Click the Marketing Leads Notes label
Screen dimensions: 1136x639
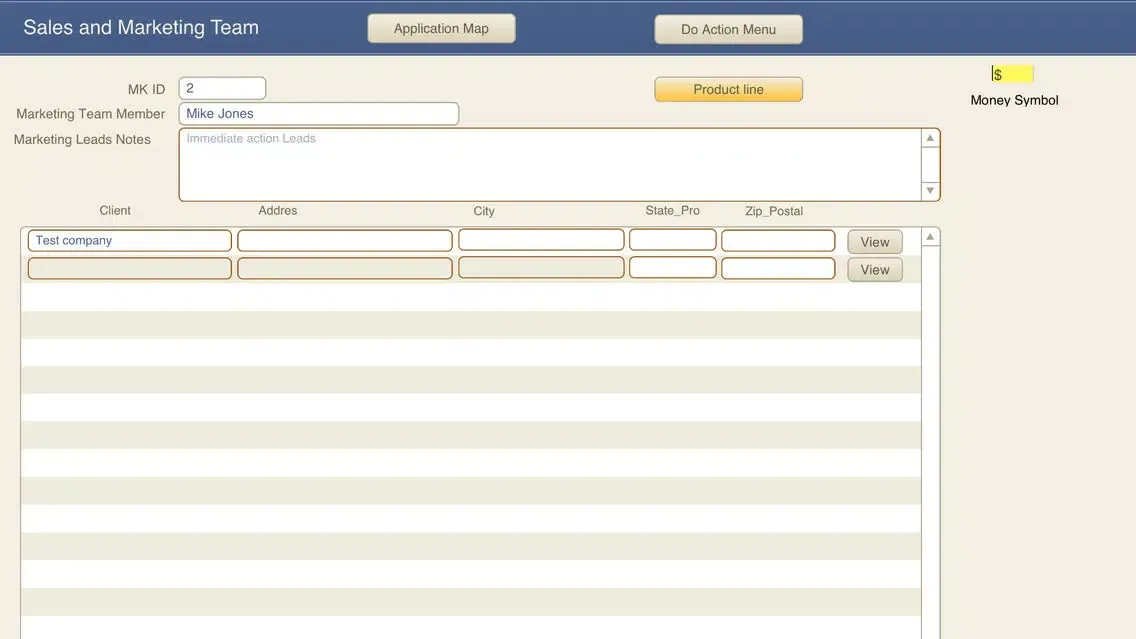coord(82,139)
